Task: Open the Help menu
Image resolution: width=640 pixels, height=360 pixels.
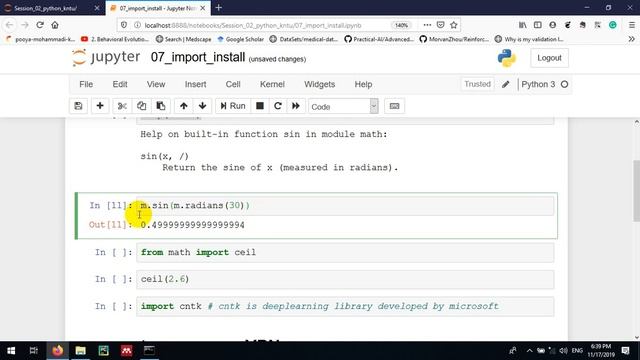Action: click(x=363, y=84)
